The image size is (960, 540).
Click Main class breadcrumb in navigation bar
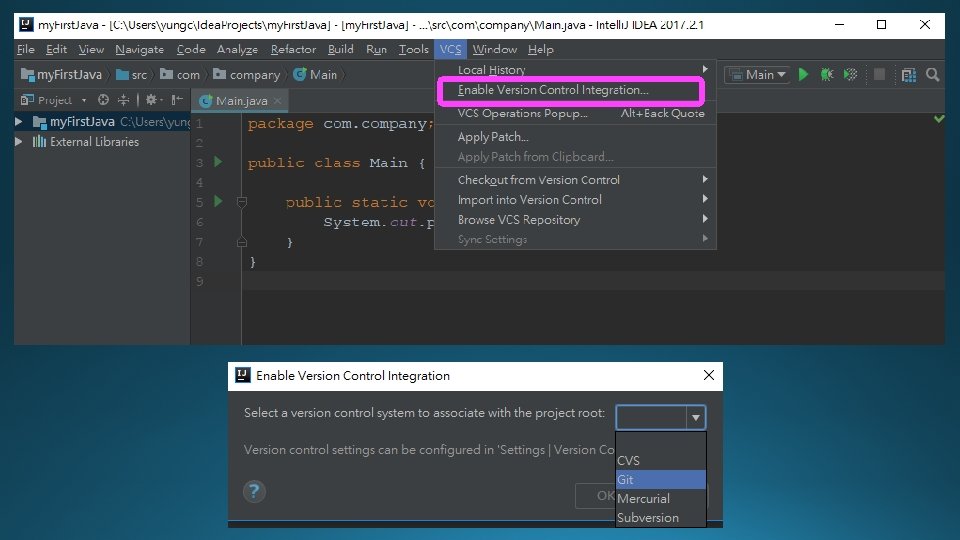315,75
